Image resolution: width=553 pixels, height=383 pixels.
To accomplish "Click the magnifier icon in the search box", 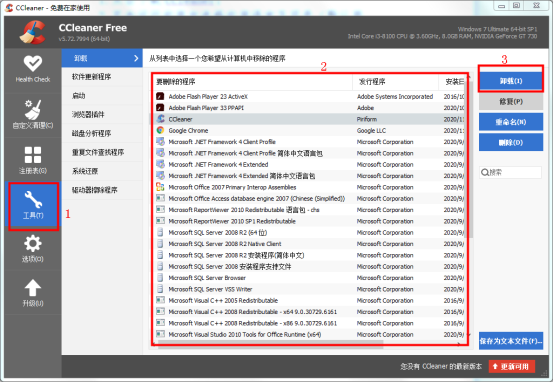I will pyautogui.click(x=485, y=172).
